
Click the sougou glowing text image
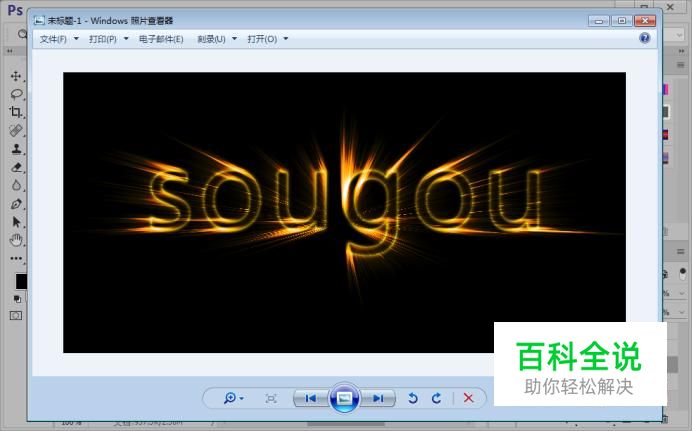pos(344,212)
